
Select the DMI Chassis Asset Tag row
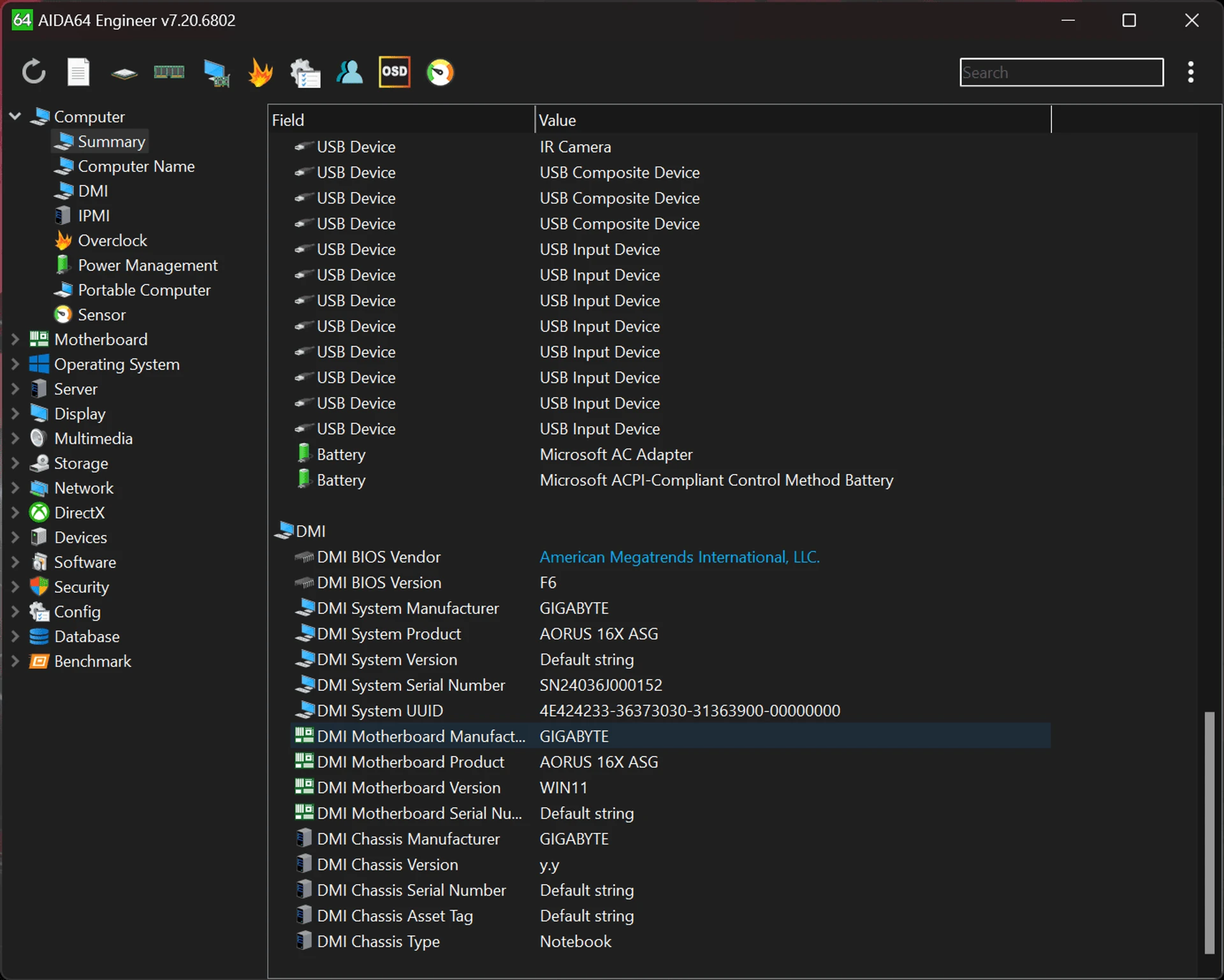point(671,916)
